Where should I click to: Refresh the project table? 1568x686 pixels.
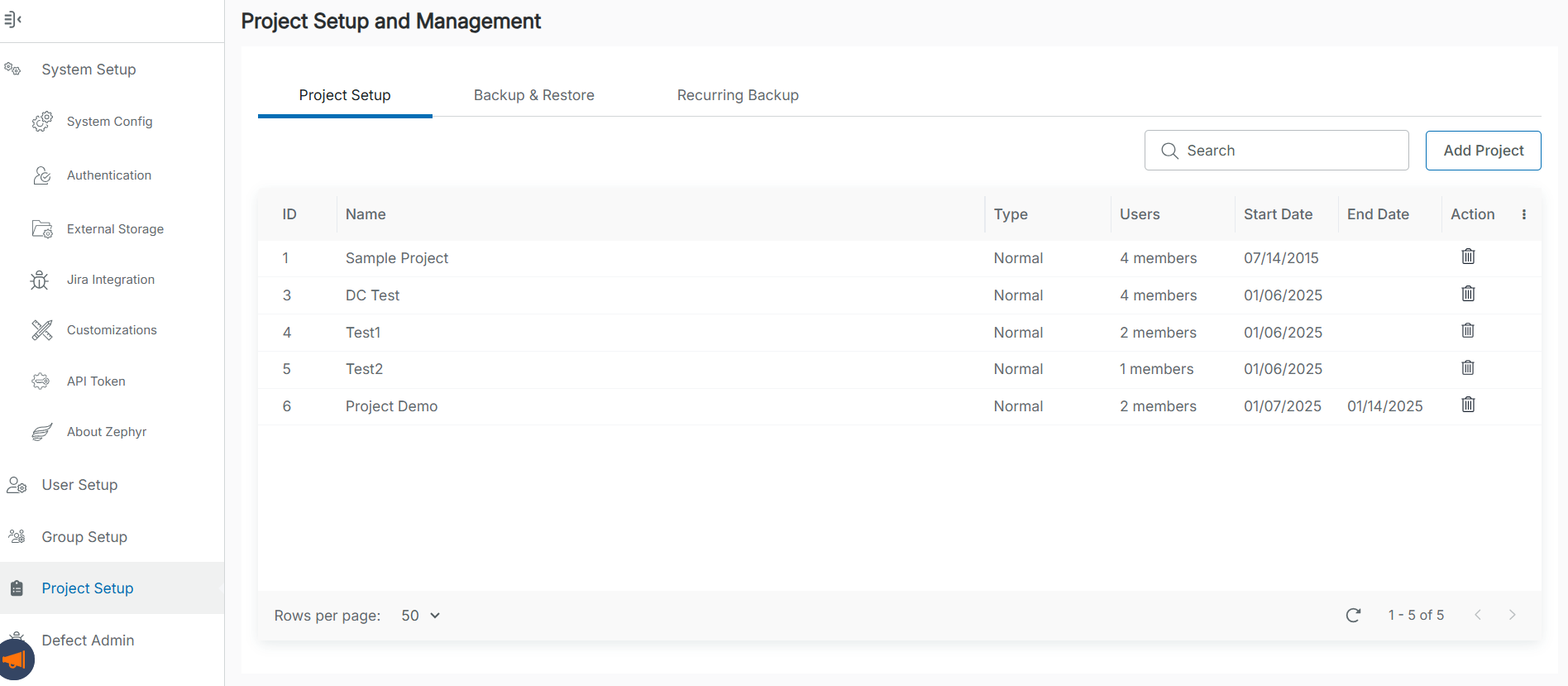1353,615
